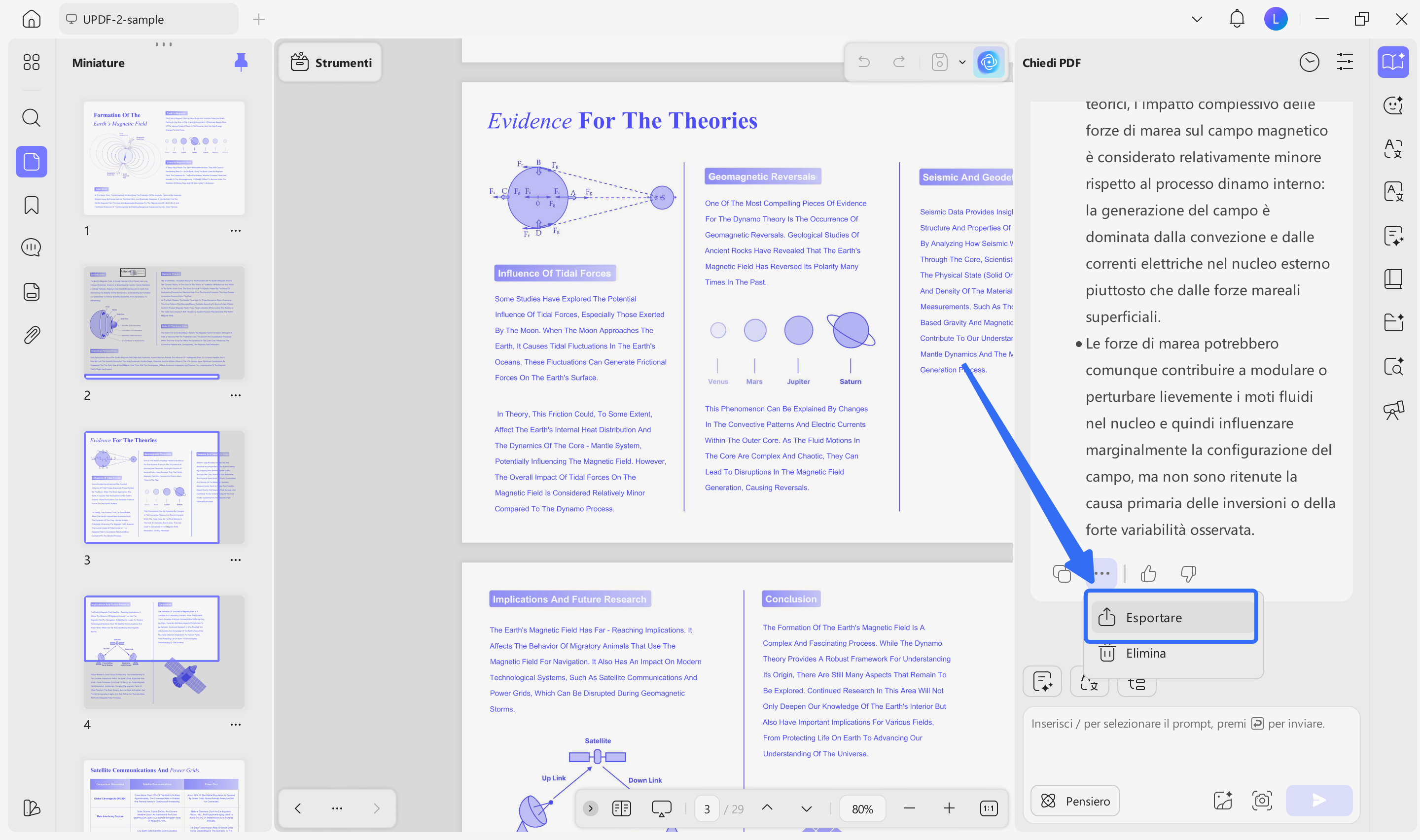Click the thumbs down feedback icon
This screenshot has width=1420, height=840.
[1188, 574]
